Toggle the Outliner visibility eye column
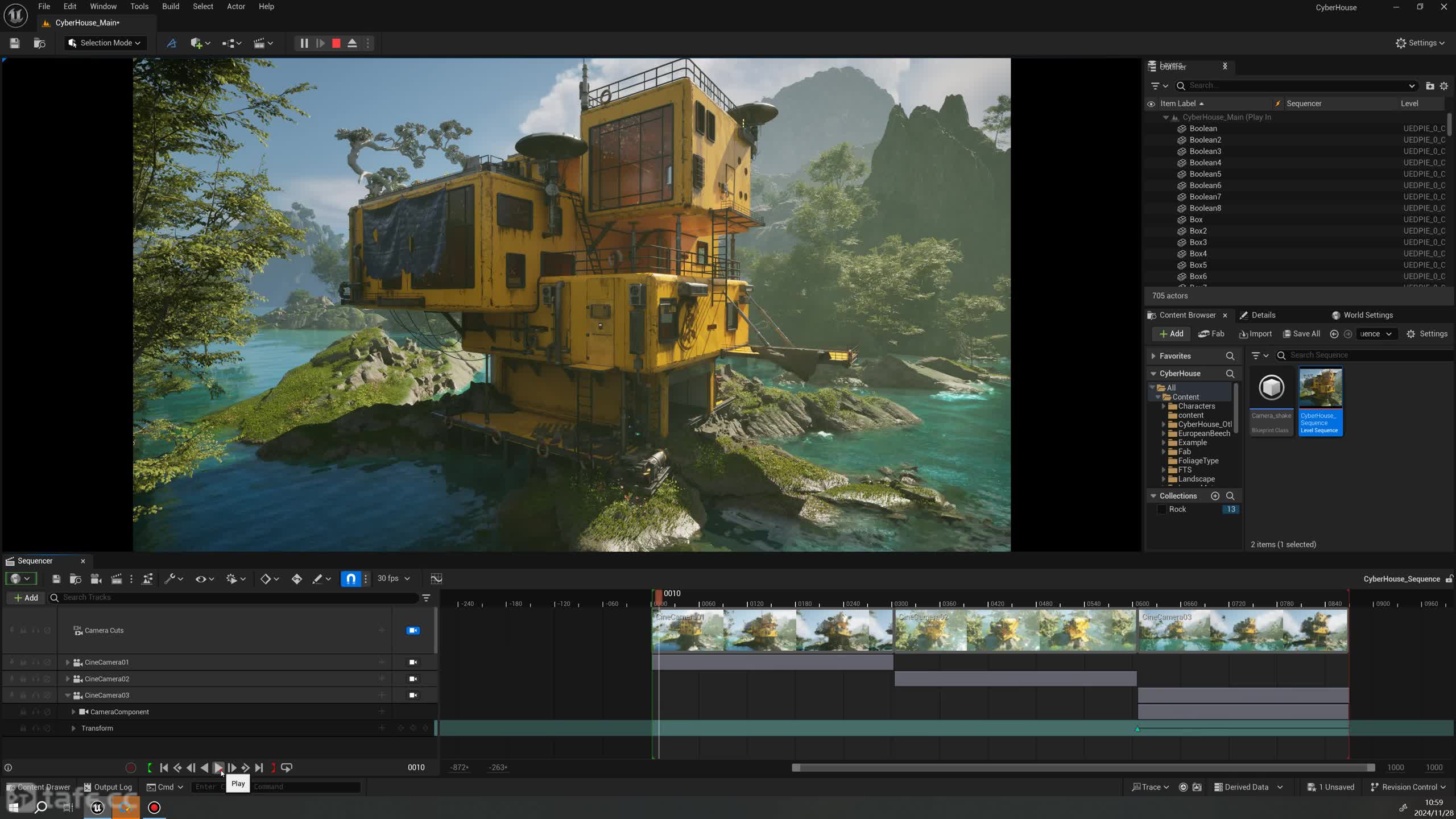This screenshot has height=819, width=1456. point(1151,104)
